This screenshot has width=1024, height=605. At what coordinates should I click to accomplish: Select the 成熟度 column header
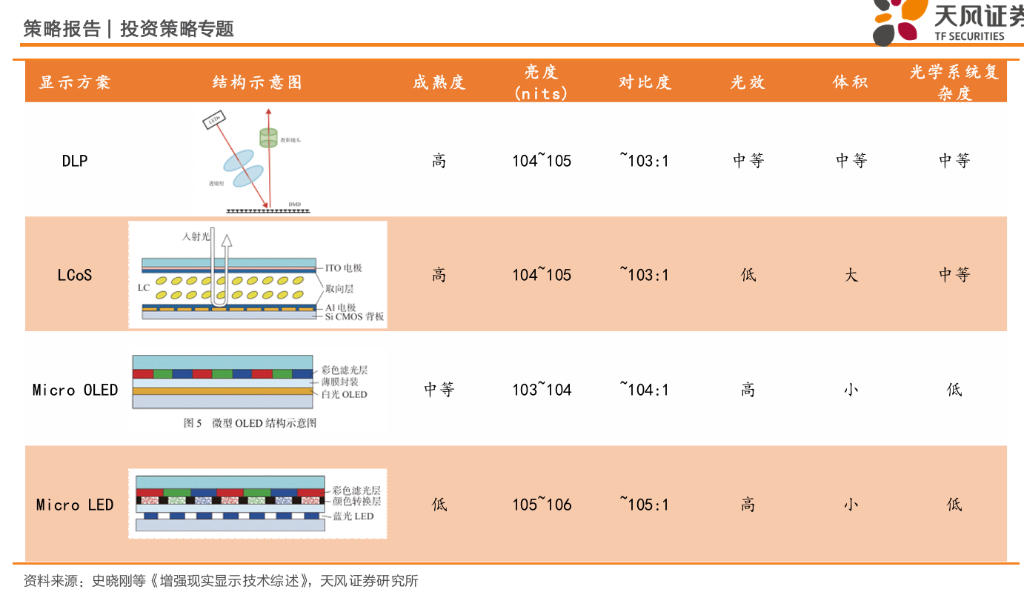(439, 82)
